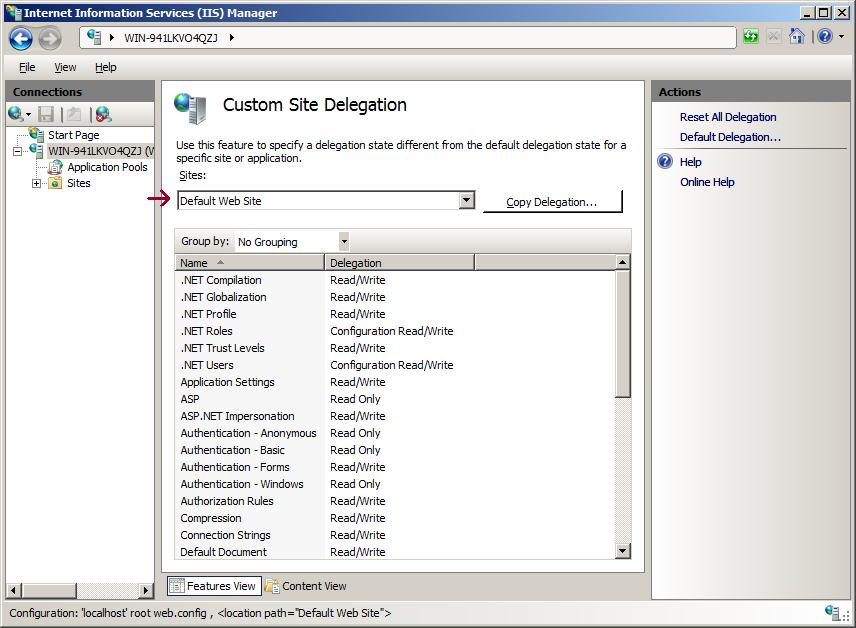Select the Compression row
The height and width of the screenshot is (628, 856).
[395, 518]
